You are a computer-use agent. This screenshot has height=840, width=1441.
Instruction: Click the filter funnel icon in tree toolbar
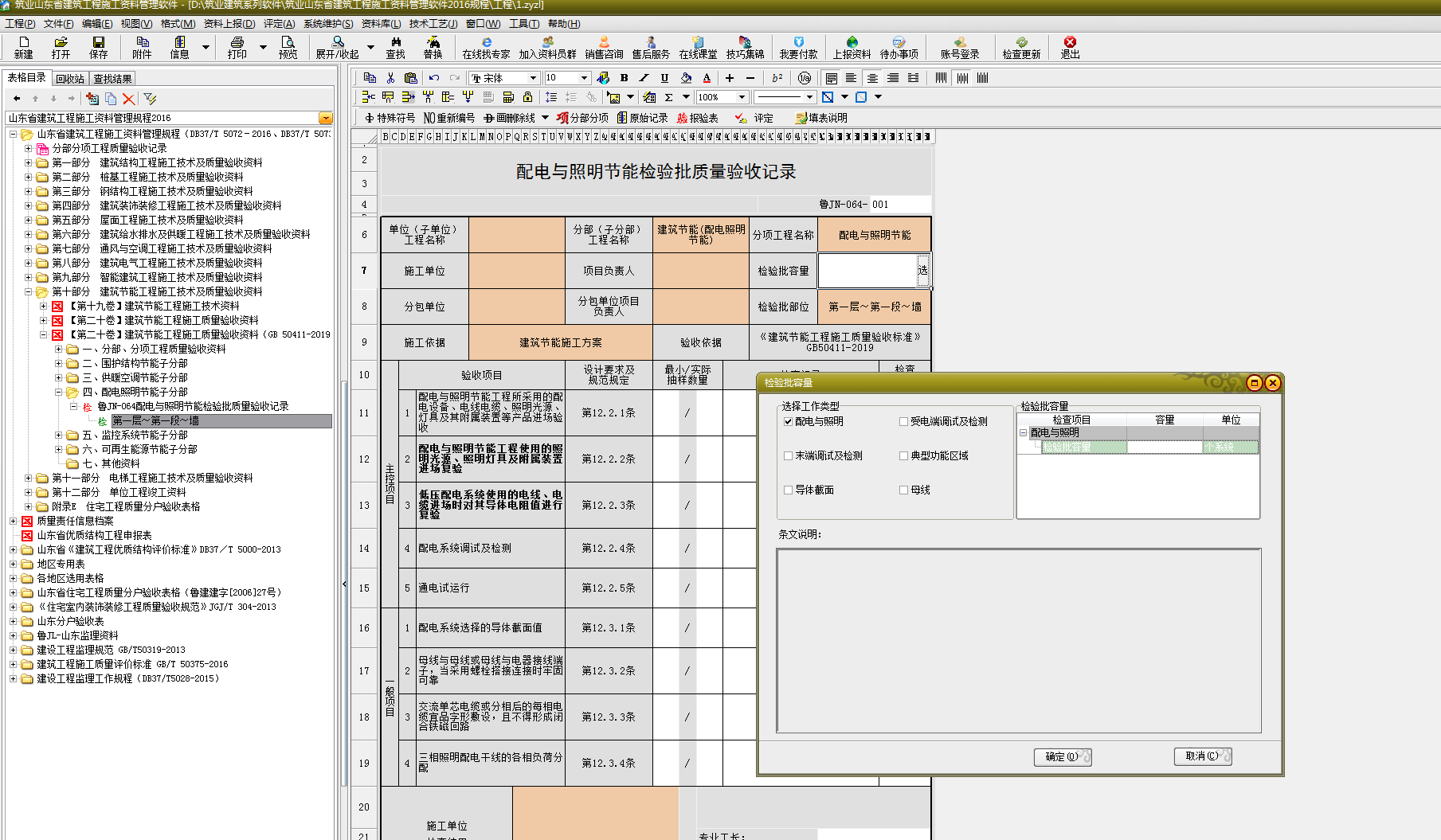[x=150, y=98]
